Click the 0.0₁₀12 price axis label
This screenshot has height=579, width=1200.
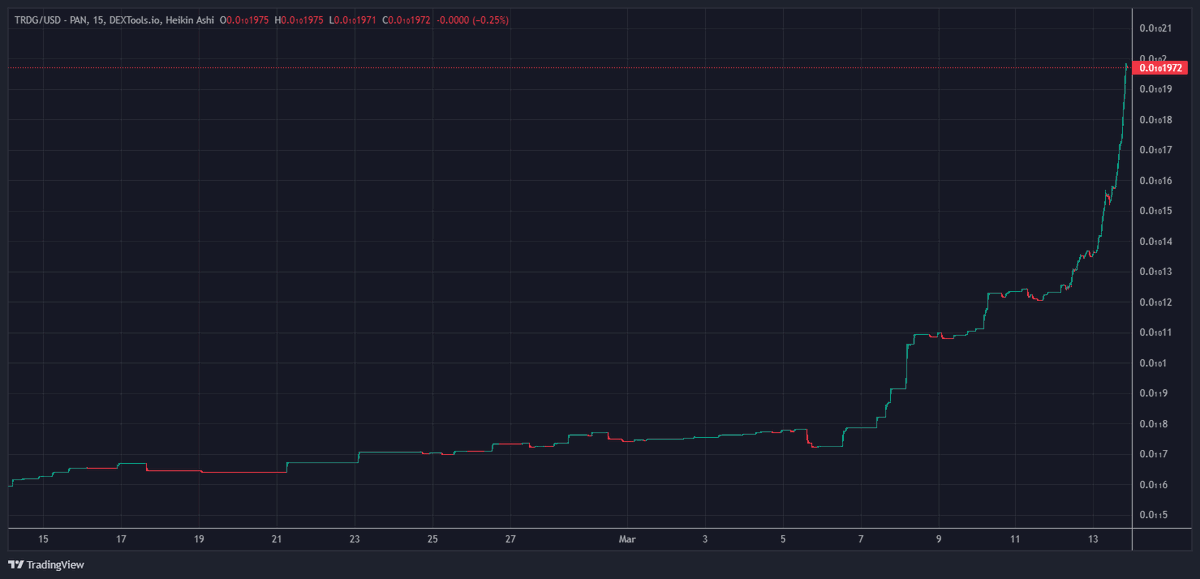point(1154,302)
